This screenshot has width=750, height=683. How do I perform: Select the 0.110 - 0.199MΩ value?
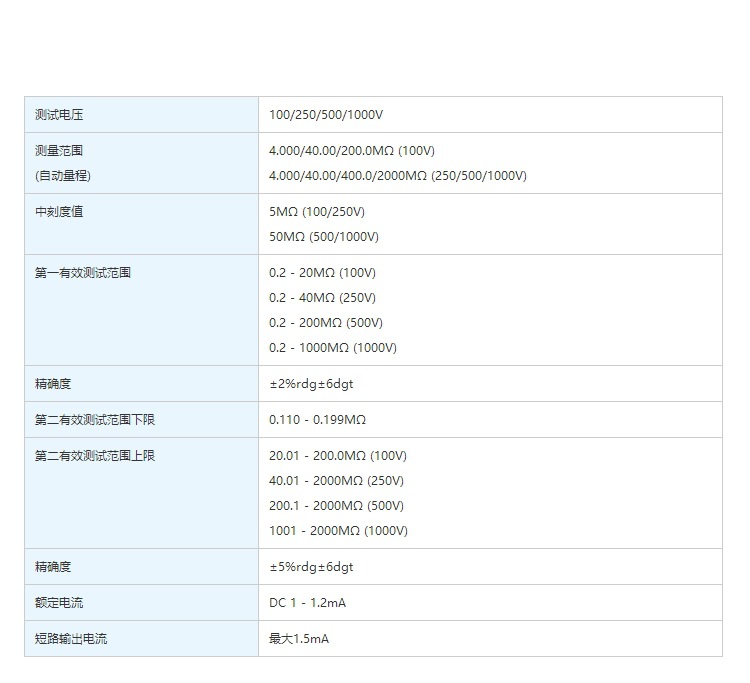318,419
